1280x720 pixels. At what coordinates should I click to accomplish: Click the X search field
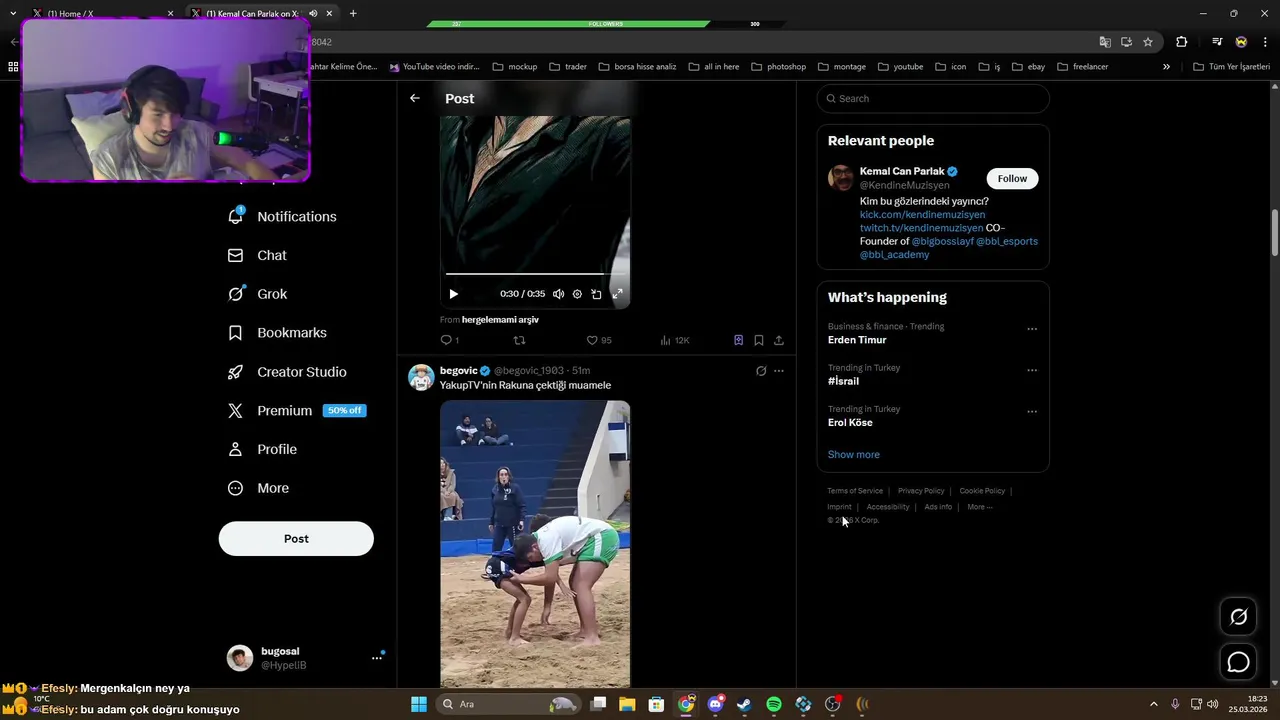click(x=933, y=98)
